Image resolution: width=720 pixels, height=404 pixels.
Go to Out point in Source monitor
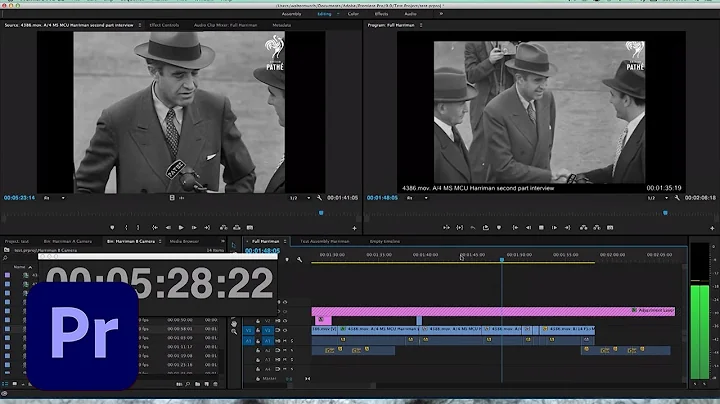point(207,228)
